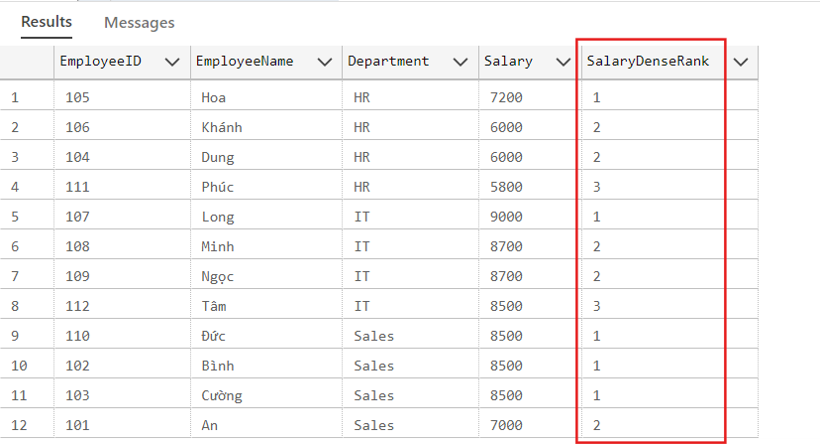Select EmployeeID cell 109
The image size is (820, 444).
pyautogui.click(x=122, y=276)
